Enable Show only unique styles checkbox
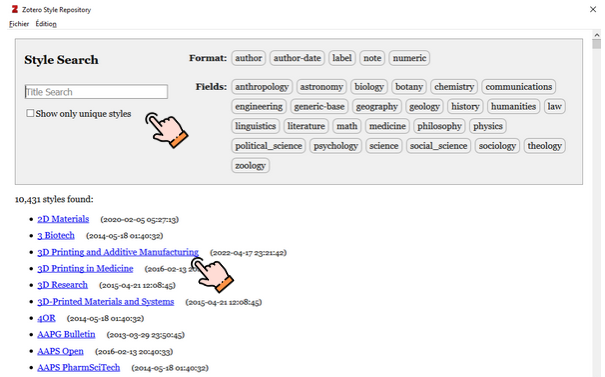Viewport: 605px width, 377px height. pos(30,113)
